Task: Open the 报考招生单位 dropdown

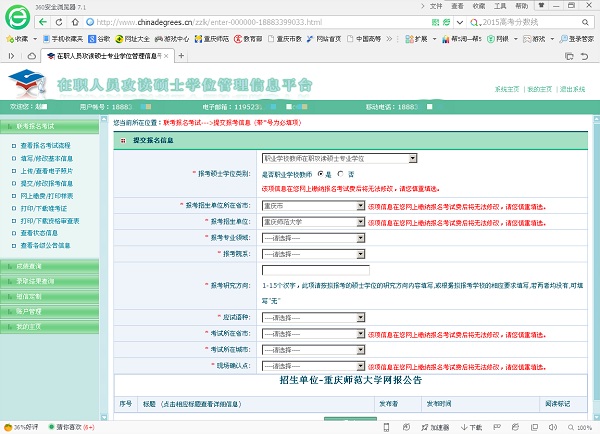Action: point(313,222)
